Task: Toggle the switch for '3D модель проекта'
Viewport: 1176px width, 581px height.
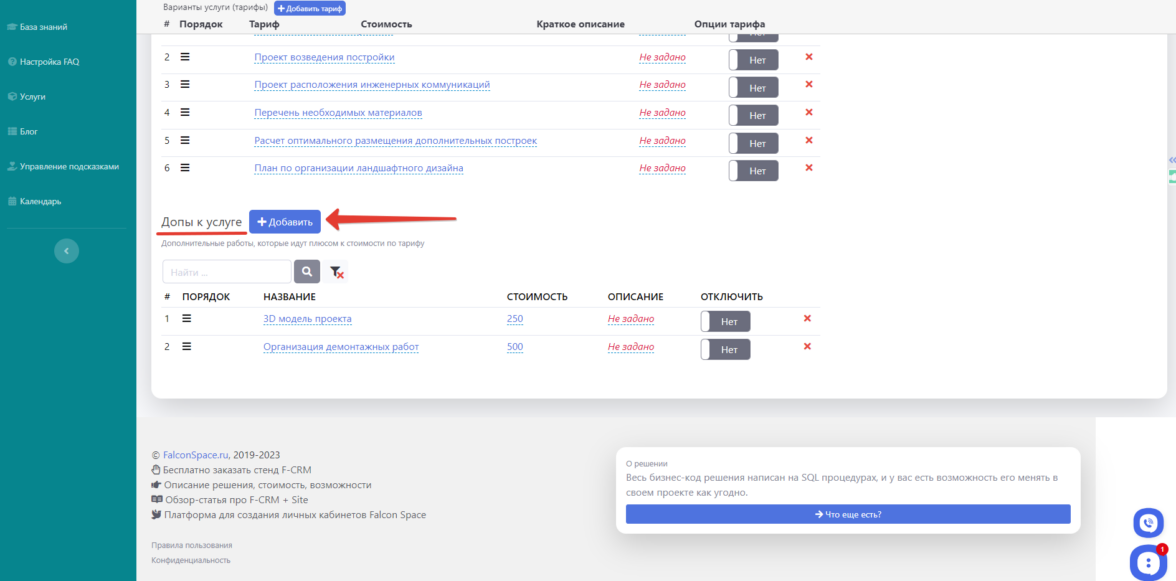Action: [x=725, y=321]
